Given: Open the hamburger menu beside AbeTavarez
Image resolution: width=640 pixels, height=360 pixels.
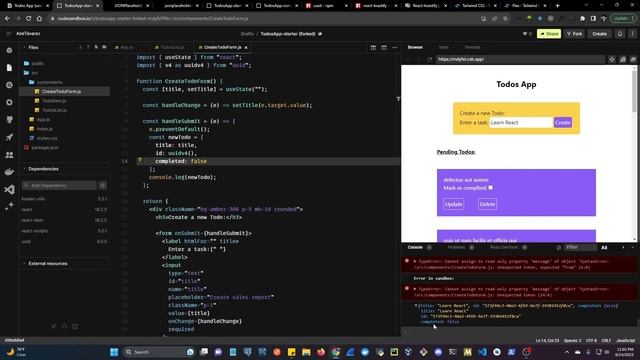Looking at the screenshot, I should click(9, 34).
